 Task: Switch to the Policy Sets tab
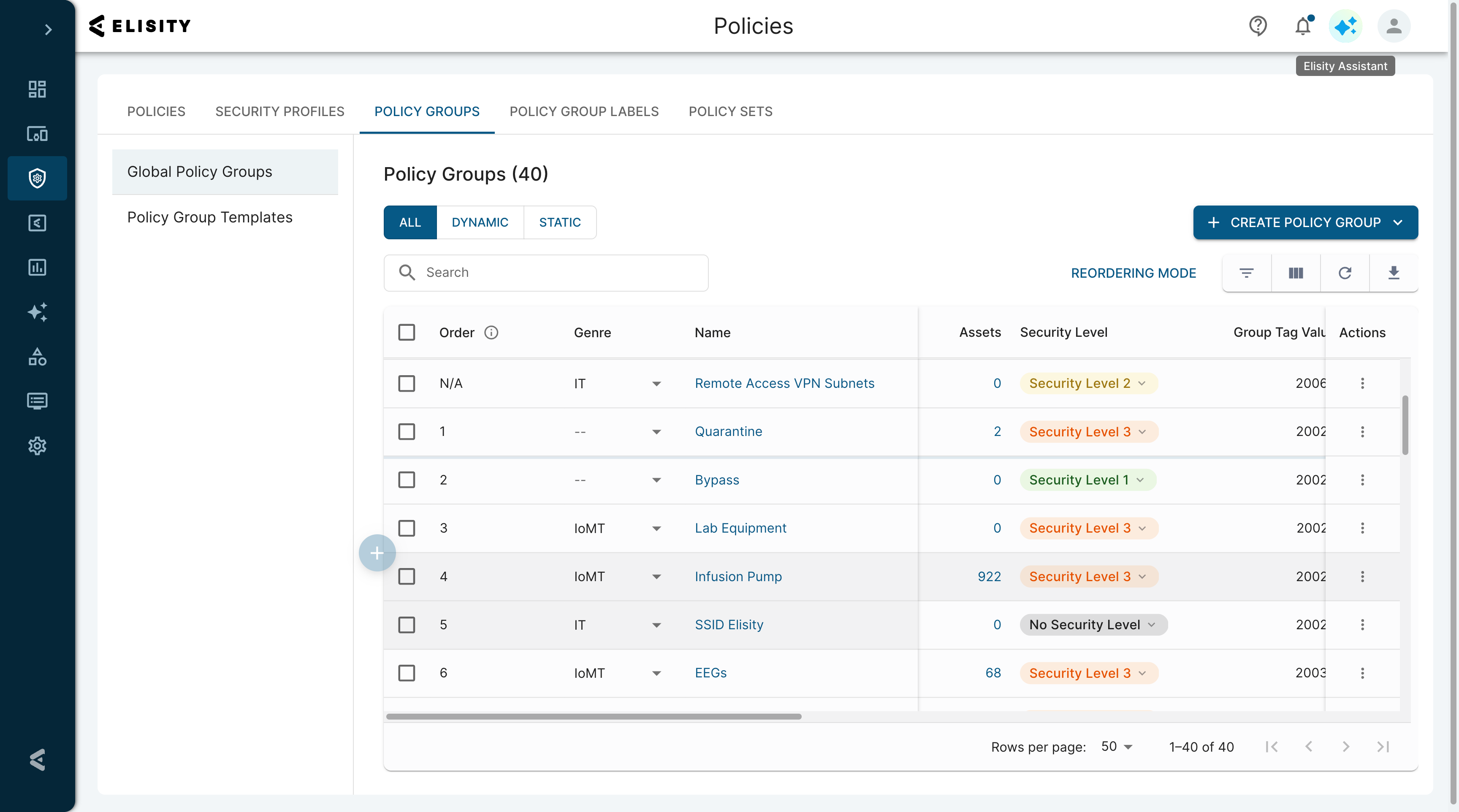pyautogui.click(x=730, y=111)
